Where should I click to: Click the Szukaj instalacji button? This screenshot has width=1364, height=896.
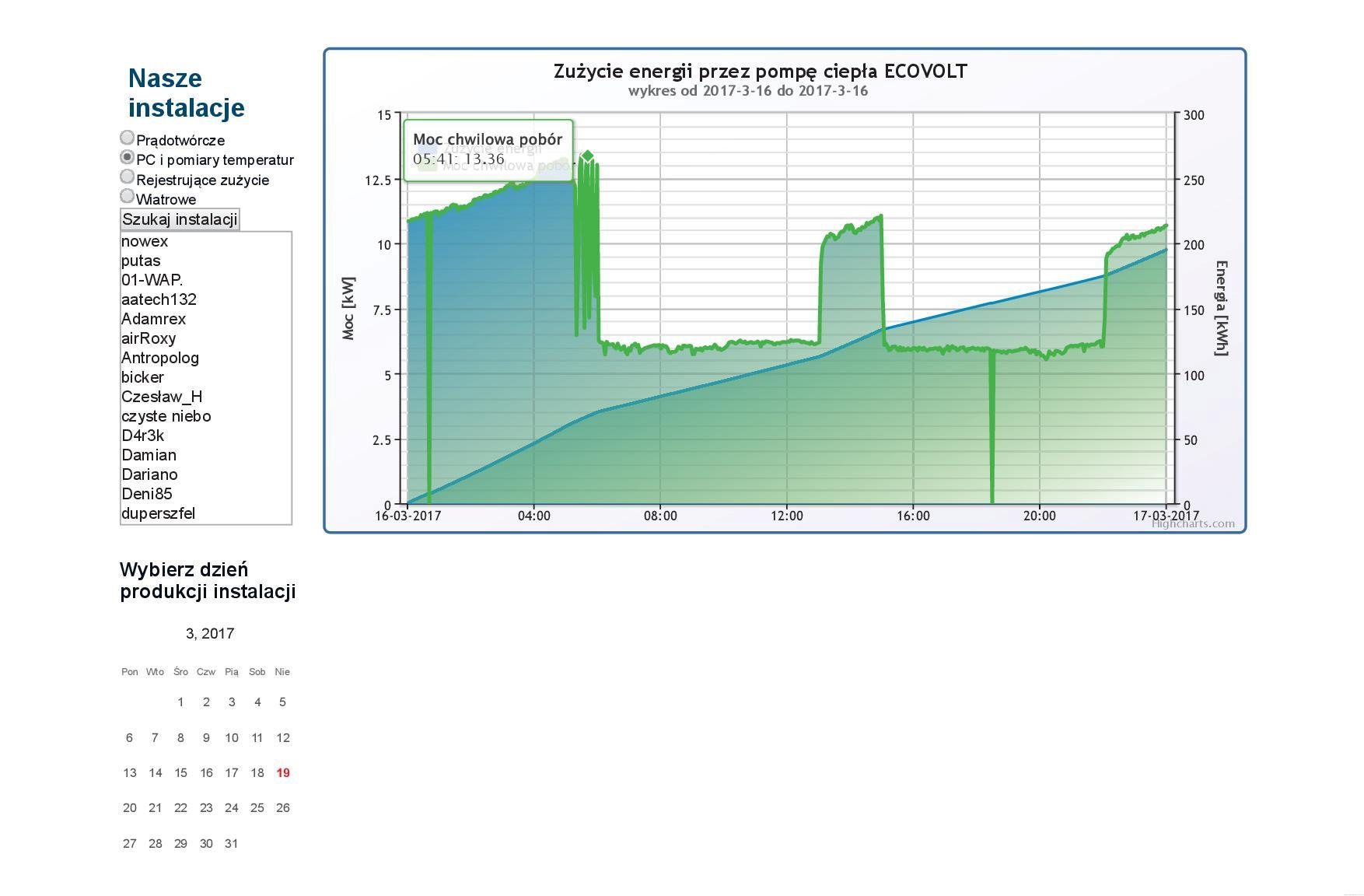pos(180,219)
